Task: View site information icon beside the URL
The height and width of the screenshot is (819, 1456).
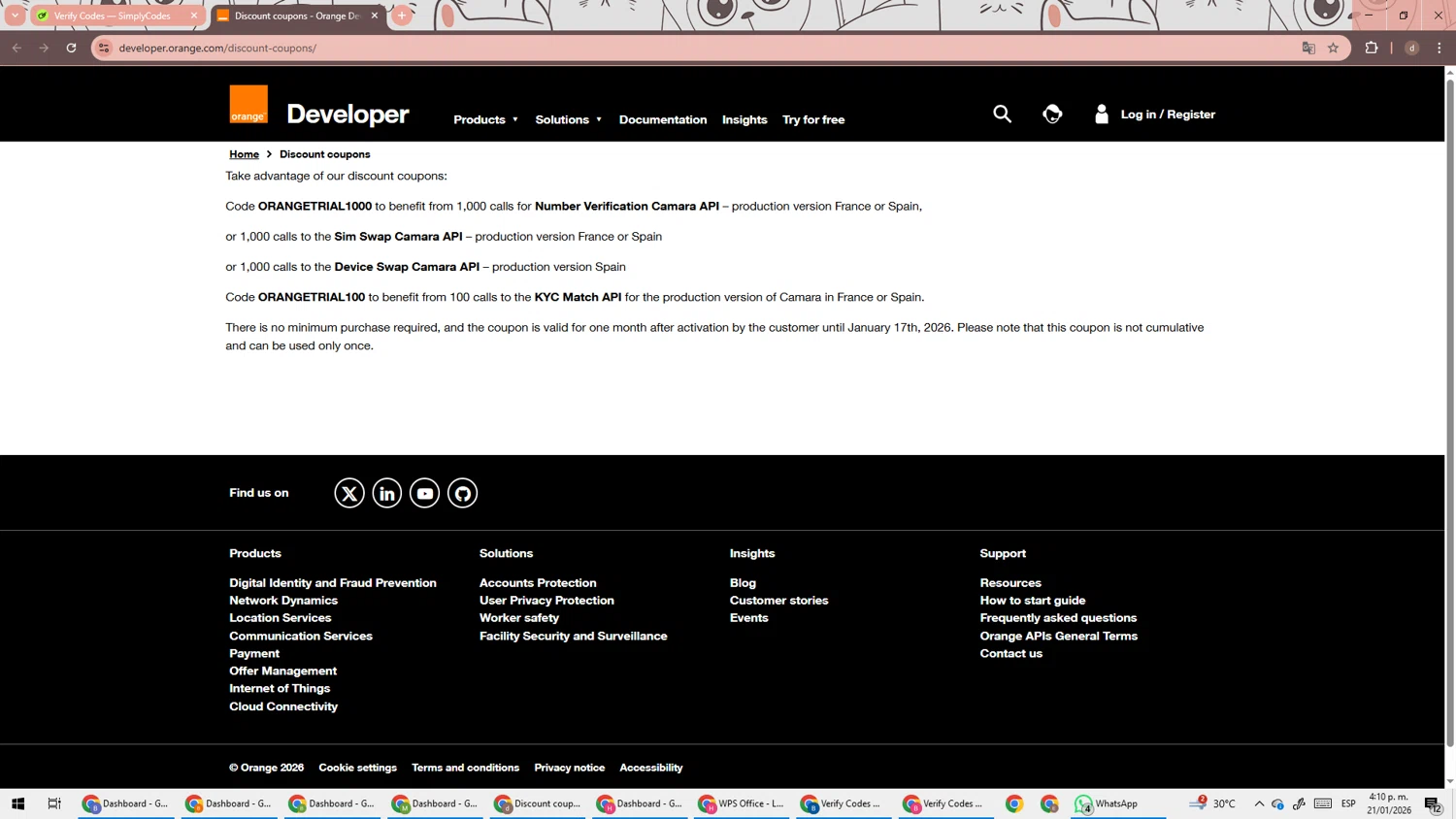Action: coord(104,48)
